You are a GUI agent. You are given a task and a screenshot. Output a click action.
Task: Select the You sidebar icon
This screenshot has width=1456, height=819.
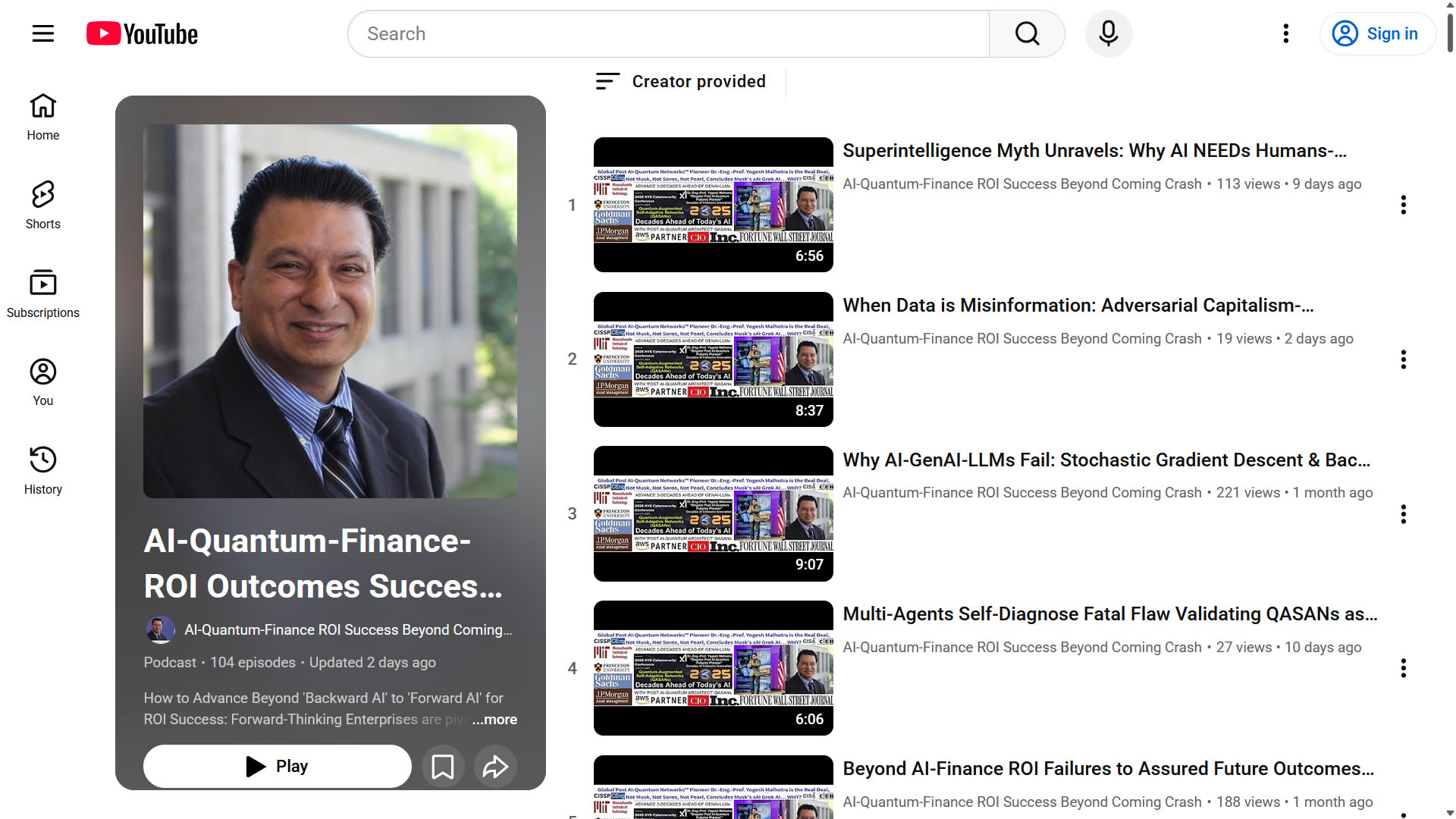tap(42, 371)
